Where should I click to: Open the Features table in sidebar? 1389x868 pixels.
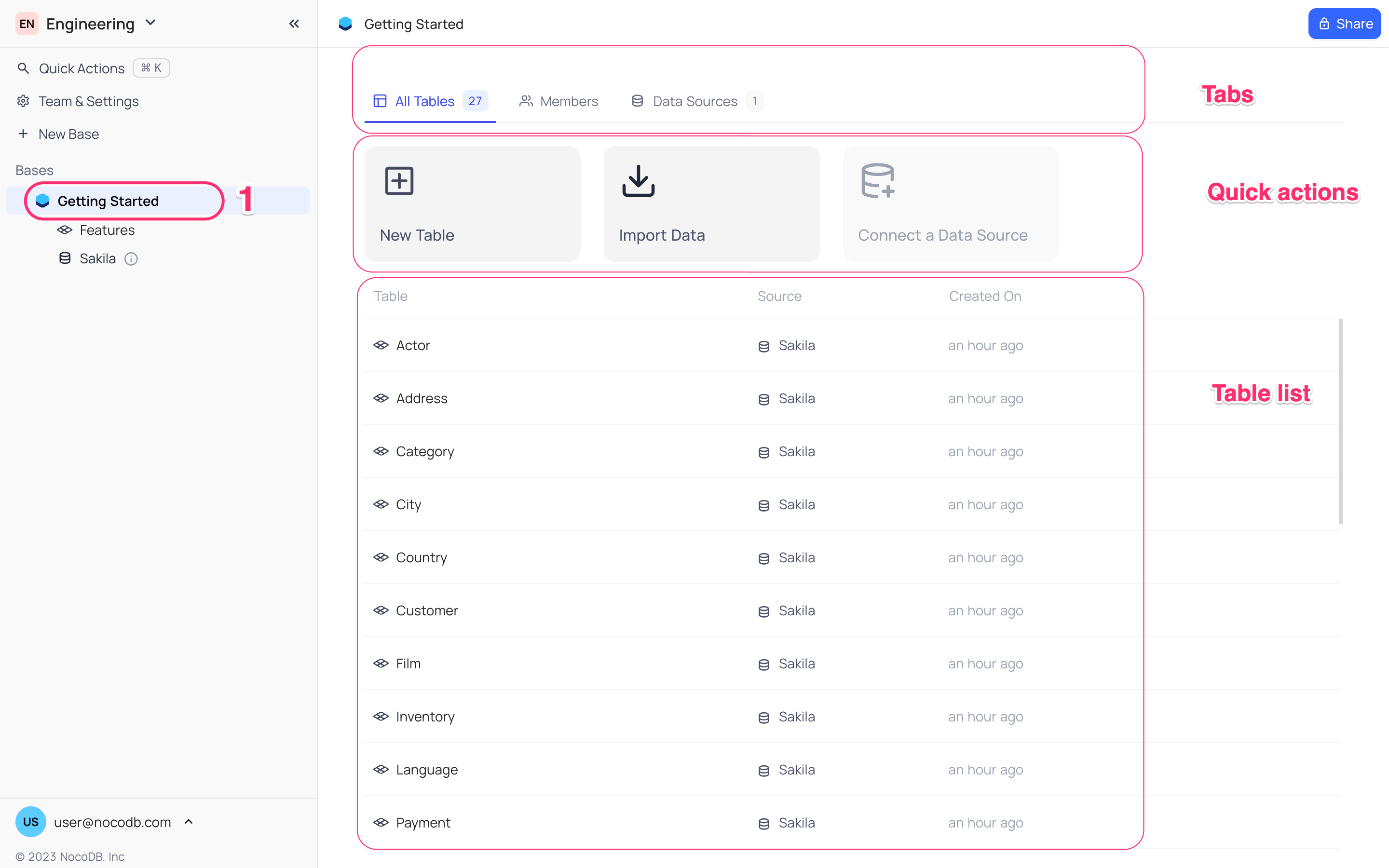click(107, 230)
